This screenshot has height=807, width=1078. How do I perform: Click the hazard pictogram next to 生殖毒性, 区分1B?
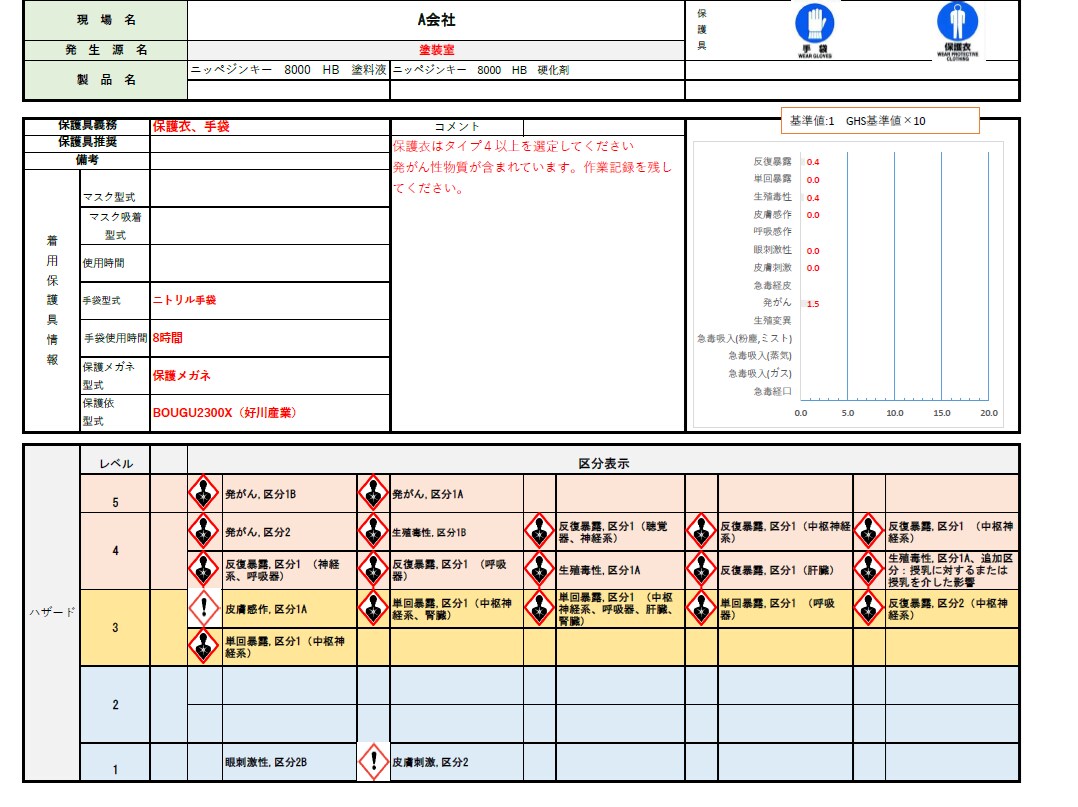pyautogui.click(x=373, y=531)
